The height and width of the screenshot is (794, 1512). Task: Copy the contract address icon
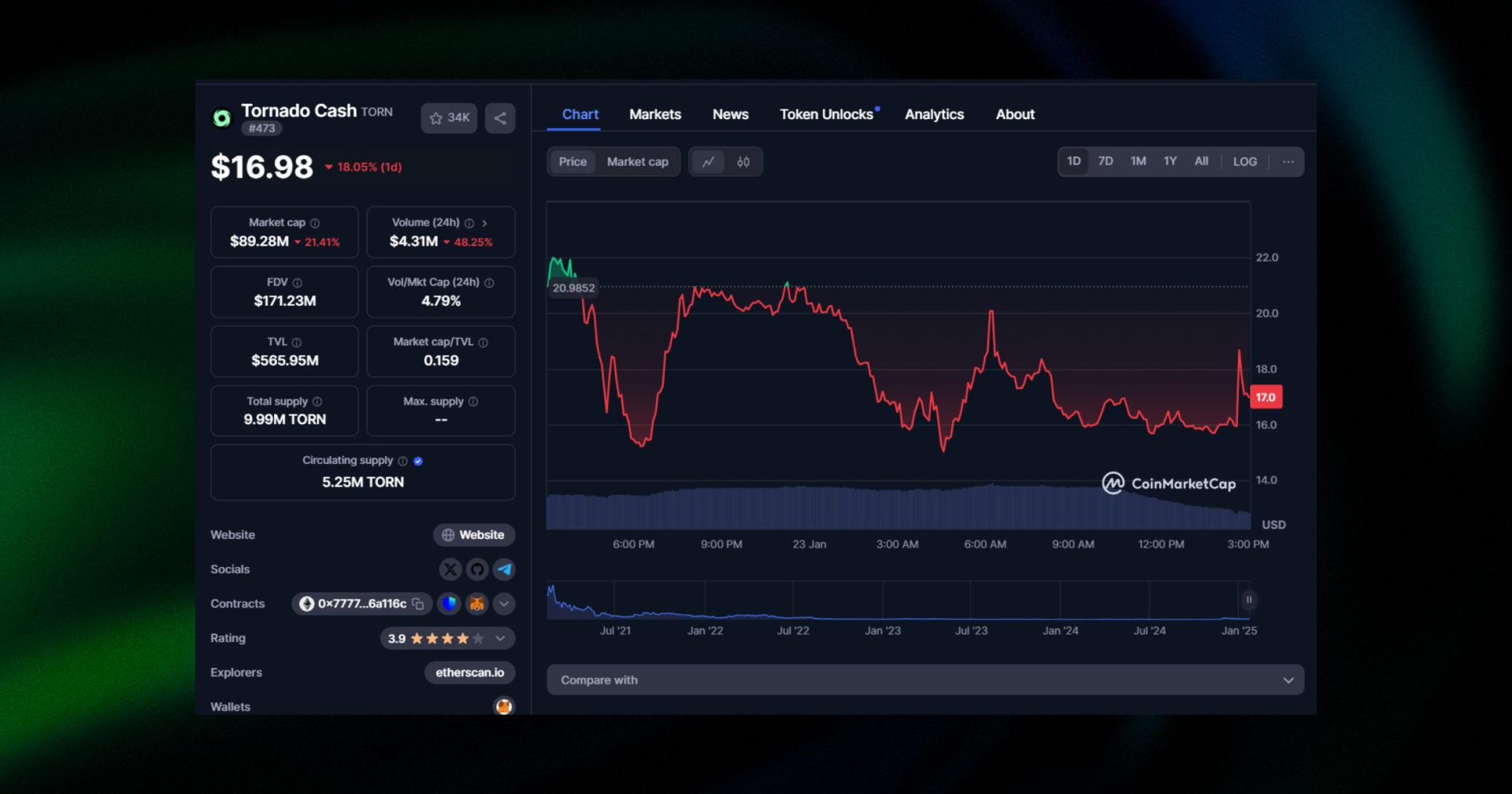418,603
